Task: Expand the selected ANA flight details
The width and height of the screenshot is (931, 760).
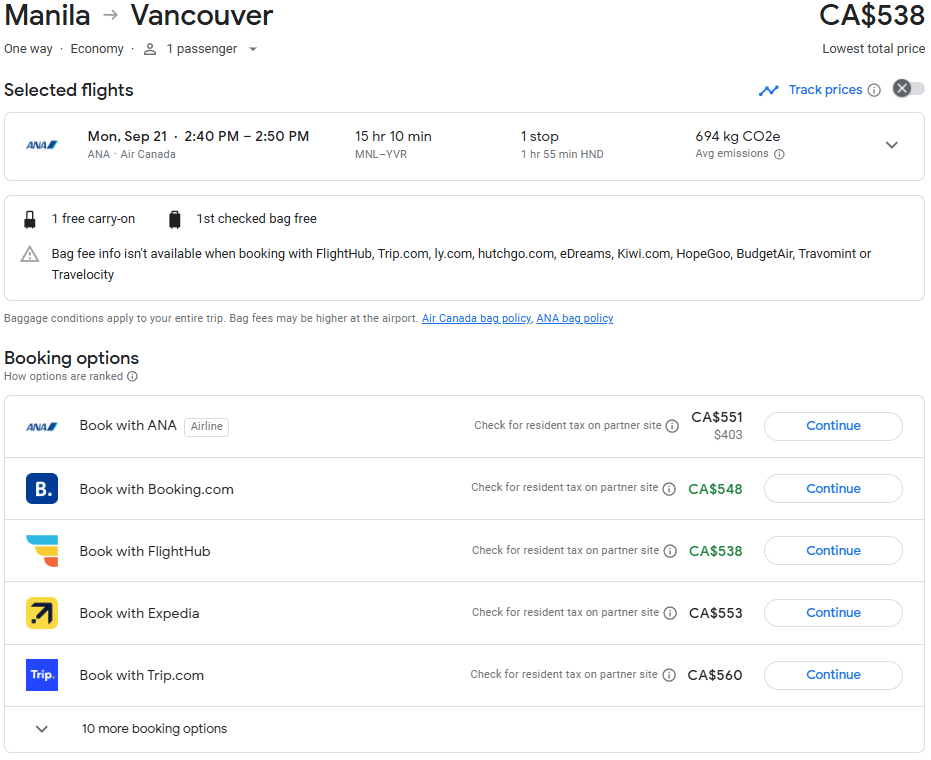Action: click(x=891, y=145)
